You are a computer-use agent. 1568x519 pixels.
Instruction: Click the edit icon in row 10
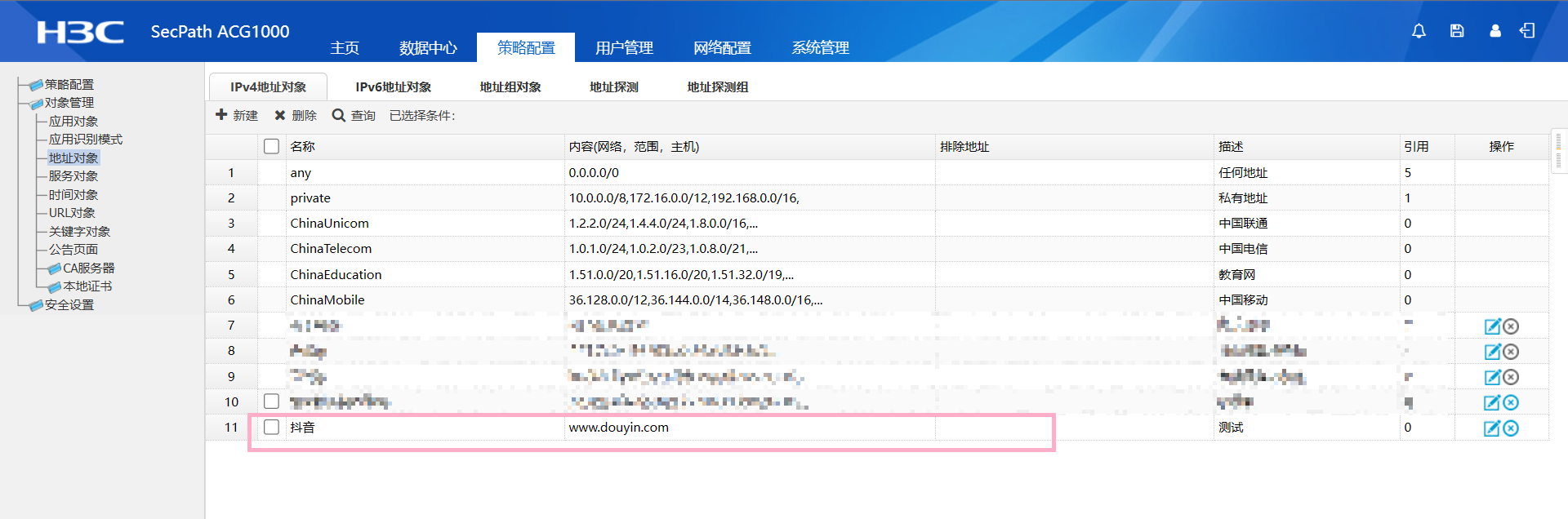click(1492, 402)
